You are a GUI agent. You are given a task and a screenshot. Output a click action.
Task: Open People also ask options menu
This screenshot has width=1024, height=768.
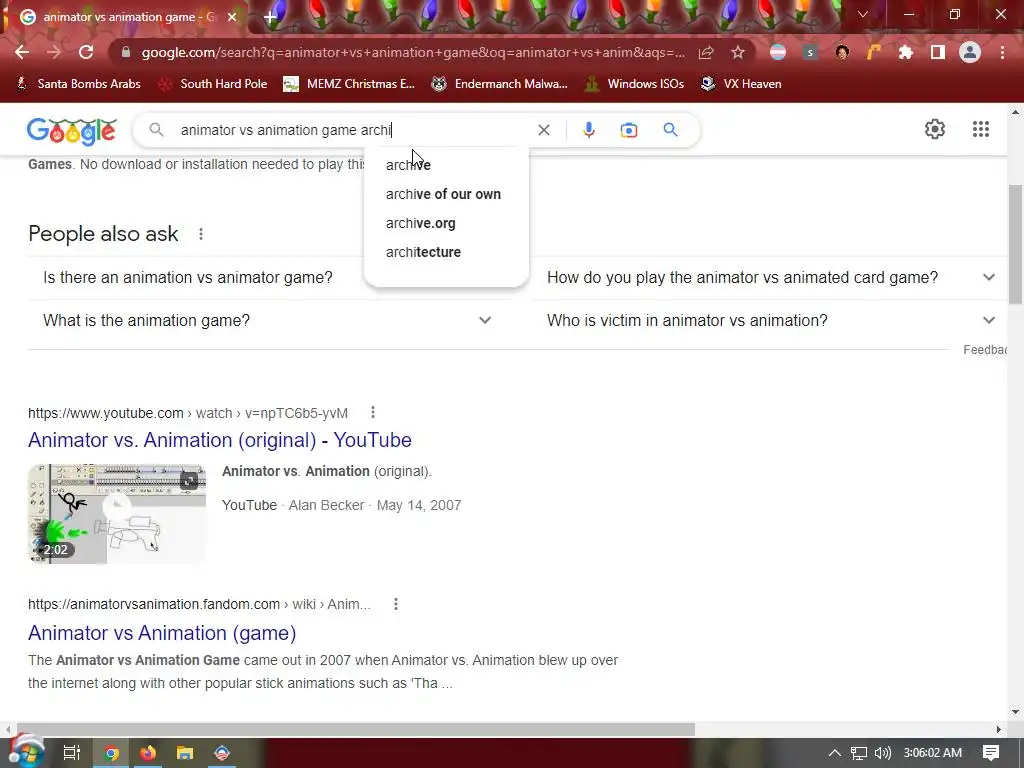tap(201, 234)
